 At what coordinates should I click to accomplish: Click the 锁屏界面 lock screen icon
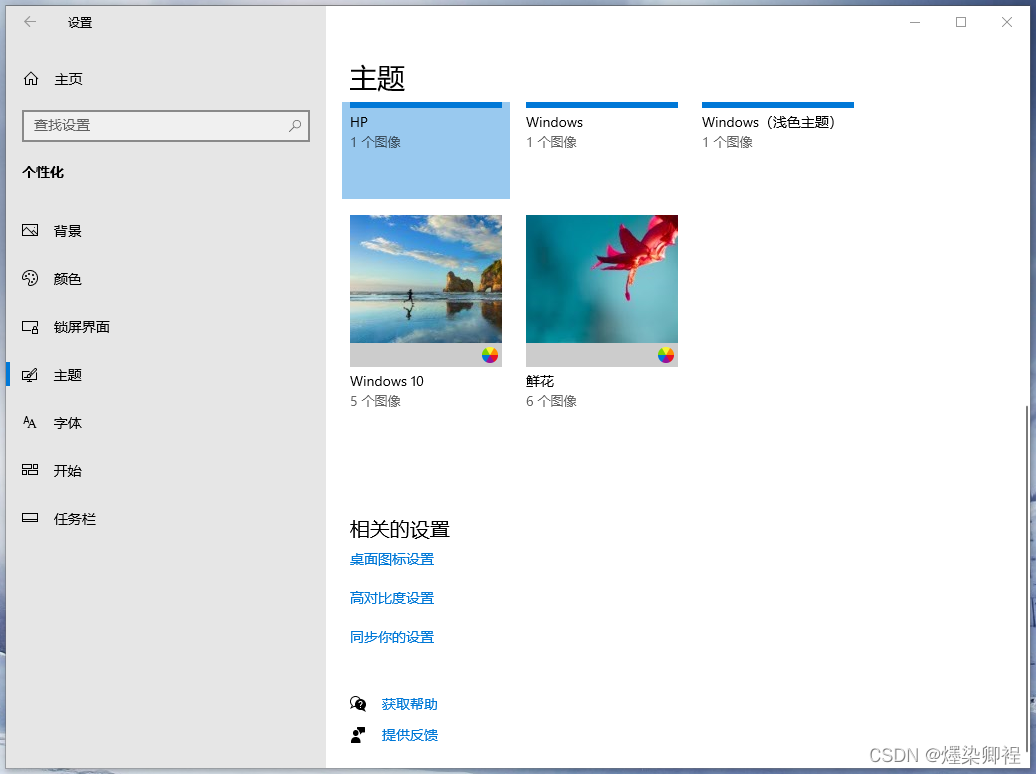click(x=30, y=327)
